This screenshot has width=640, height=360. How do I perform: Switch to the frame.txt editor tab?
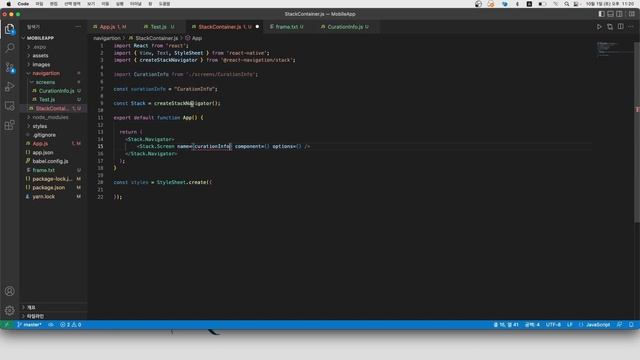(287, 27)
